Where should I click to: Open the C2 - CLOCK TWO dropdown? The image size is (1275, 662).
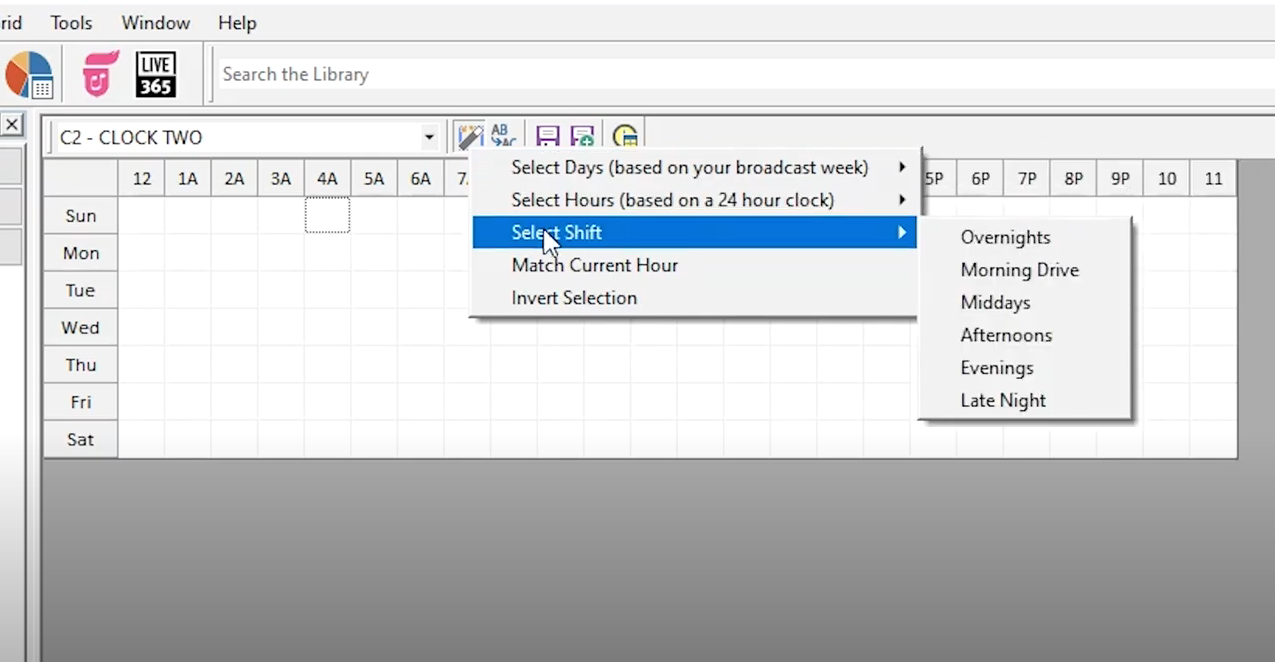pyautogui.click(x=429, y=137)
